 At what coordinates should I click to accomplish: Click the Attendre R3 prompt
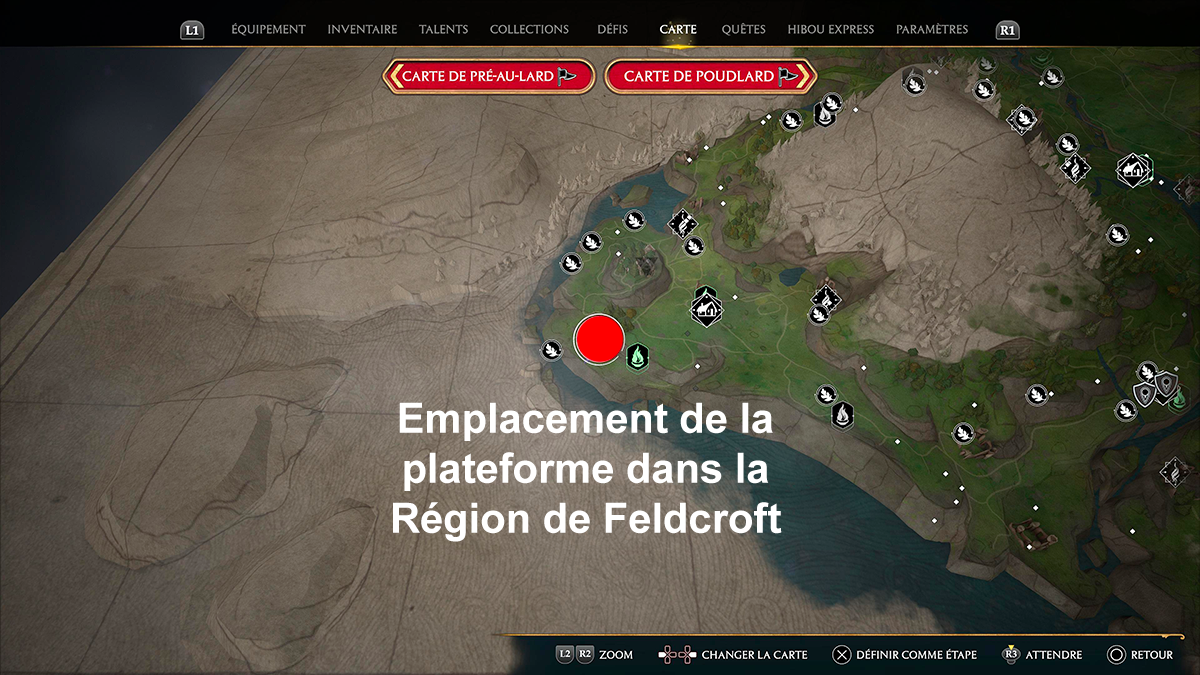[1041, 655]
